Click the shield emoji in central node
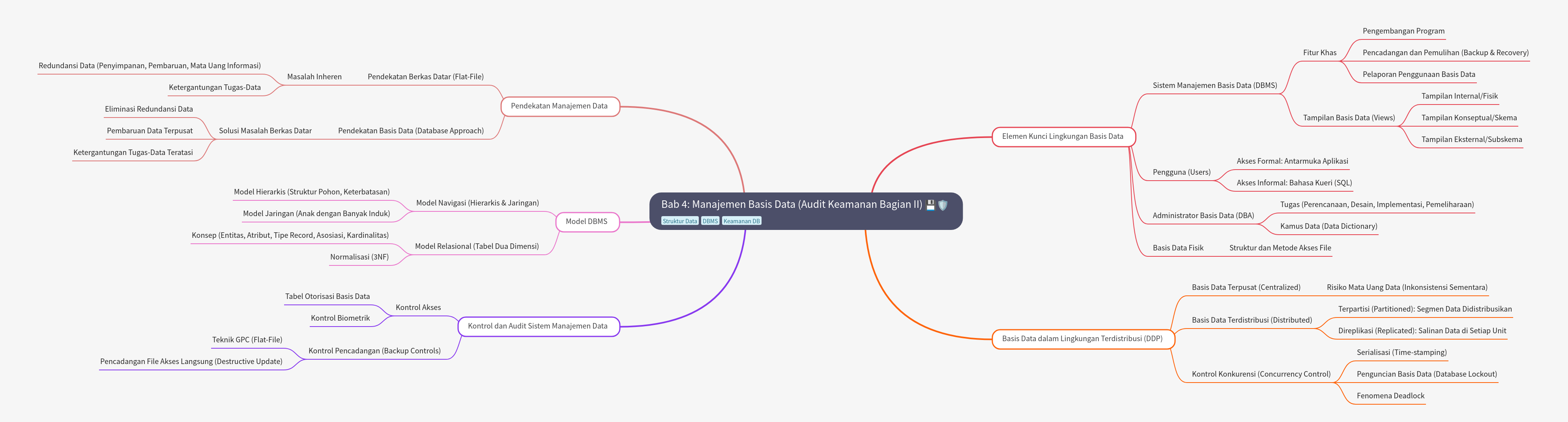 point(943,205)
